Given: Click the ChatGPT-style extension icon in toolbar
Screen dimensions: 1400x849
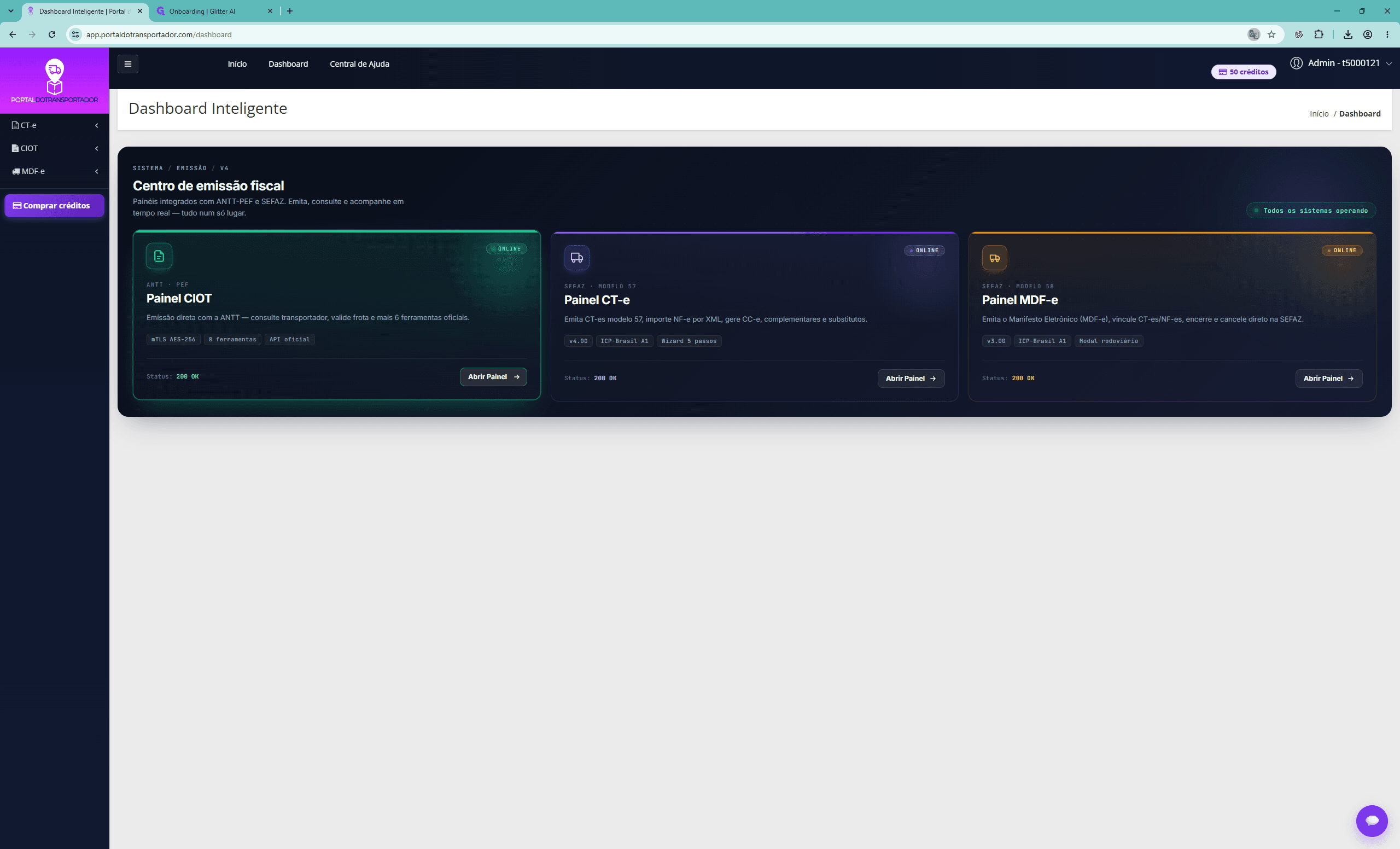Looking at the screenshot, I should point(1298,34).
